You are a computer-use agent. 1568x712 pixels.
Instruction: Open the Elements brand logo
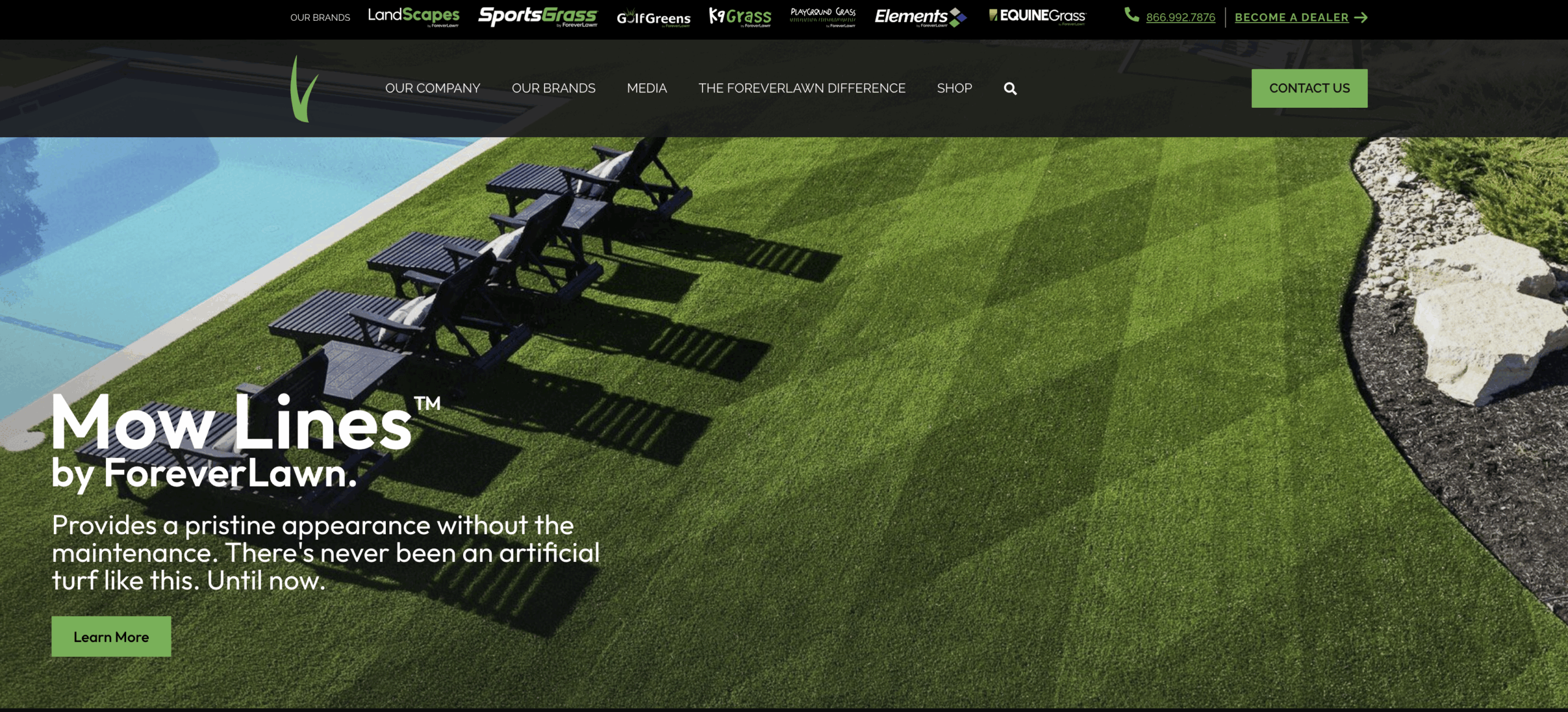[x=921, y=17]
